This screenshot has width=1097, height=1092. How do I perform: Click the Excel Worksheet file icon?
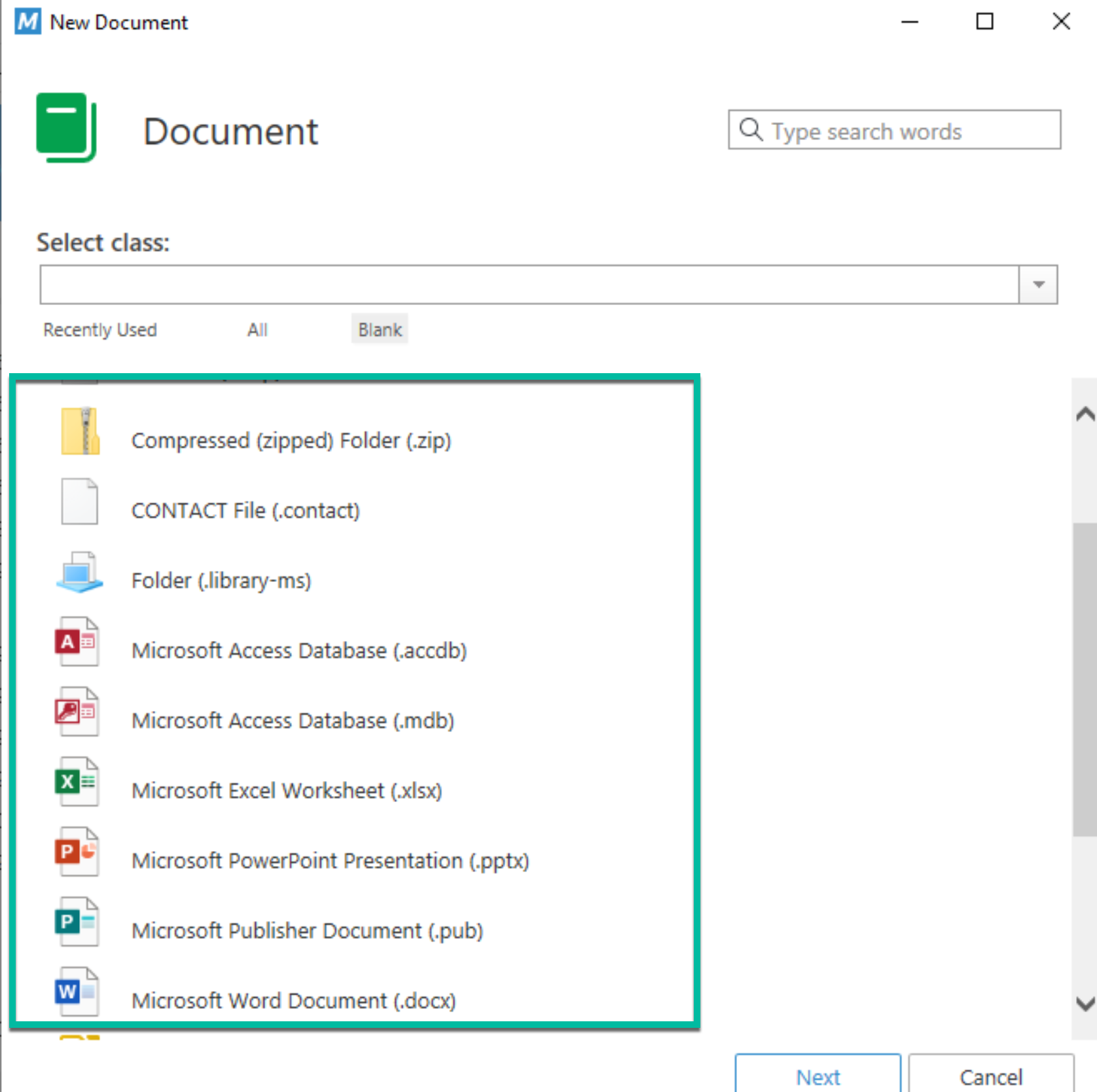pyautogui.click(x=77, y=782)
